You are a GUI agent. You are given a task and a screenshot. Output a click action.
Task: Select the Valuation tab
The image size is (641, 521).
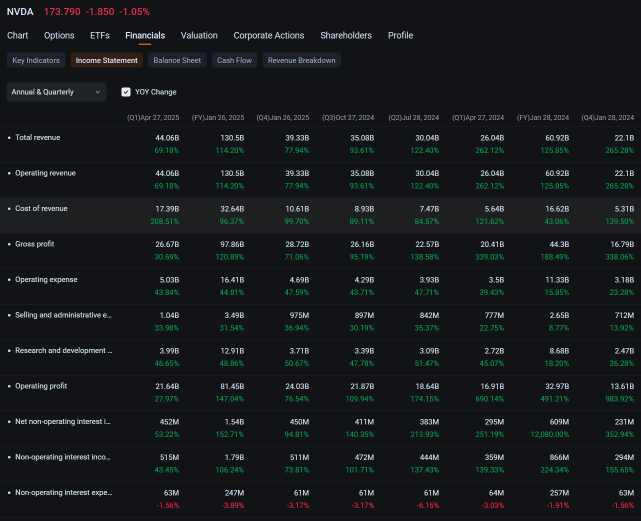(x=199, y=36)
